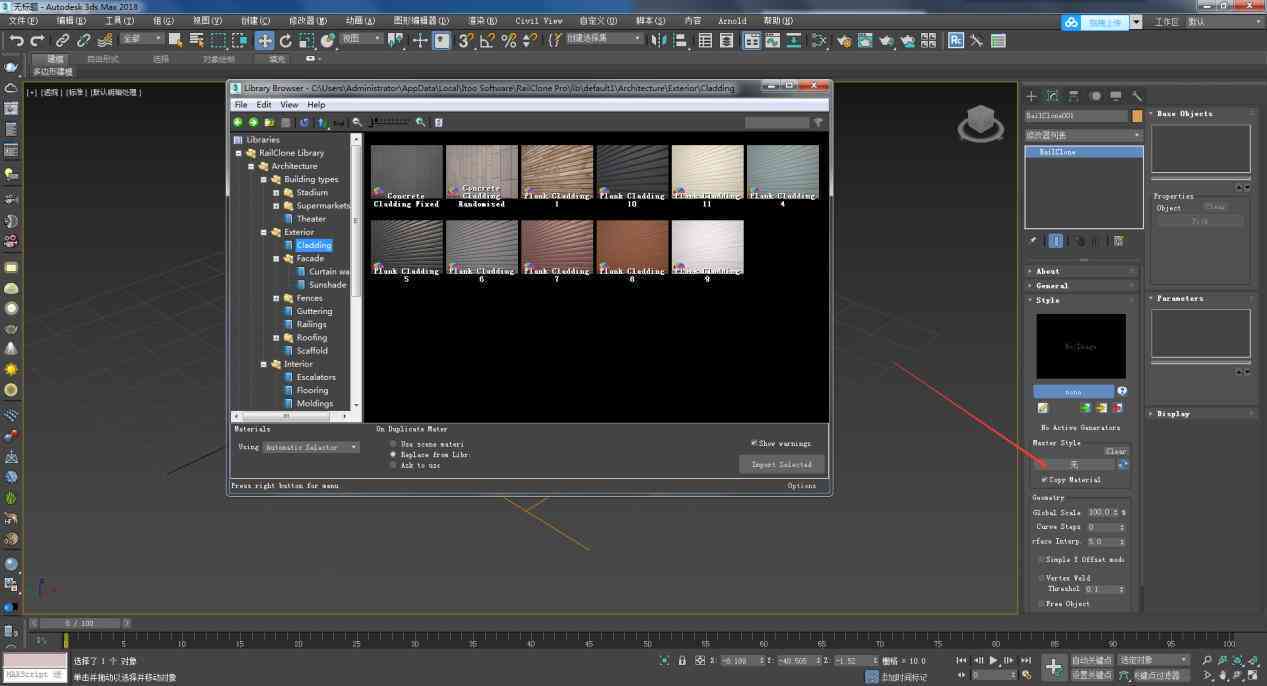Open the Civil View menu
The height and width of the screenshot is (686, 1267).
coord(539,20)
